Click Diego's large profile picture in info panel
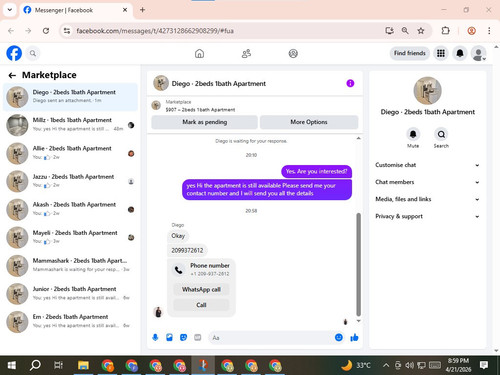This screenshot has height=375, width=500. tap(427, 91)
